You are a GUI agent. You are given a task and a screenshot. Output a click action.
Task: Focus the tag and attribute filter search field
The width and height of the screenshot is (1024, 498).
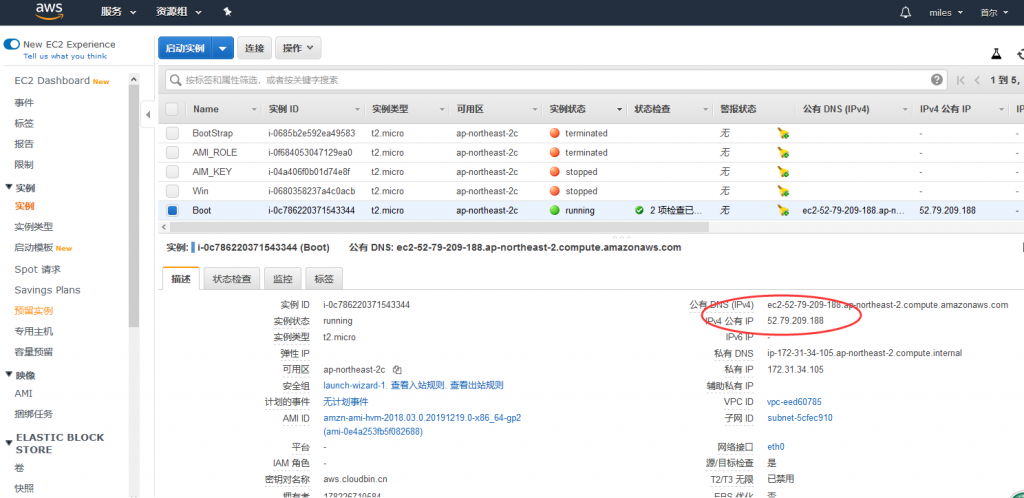pyautogui.click(x=555, y=80)
